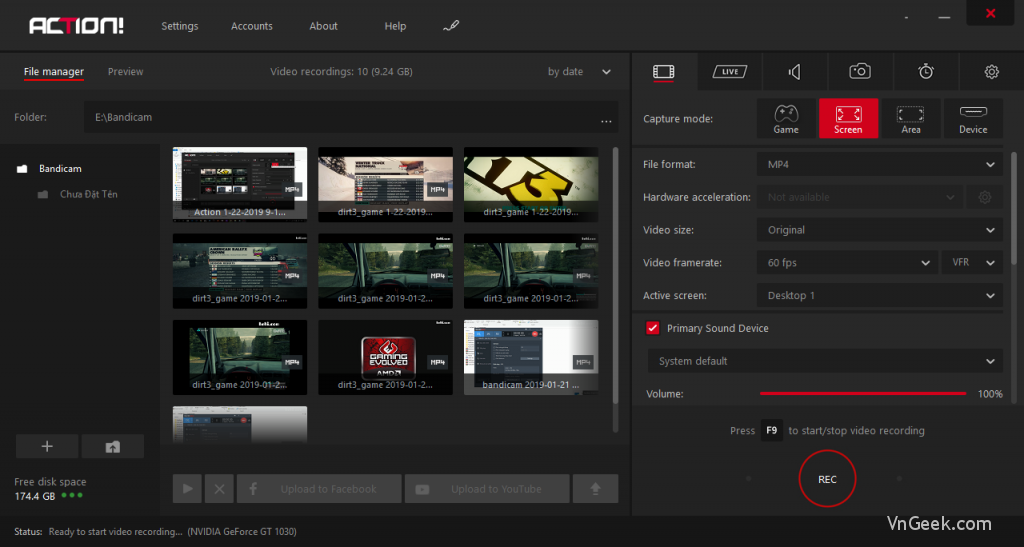Open the Hardware acceleration dropdown

click(x=860, y=197)
